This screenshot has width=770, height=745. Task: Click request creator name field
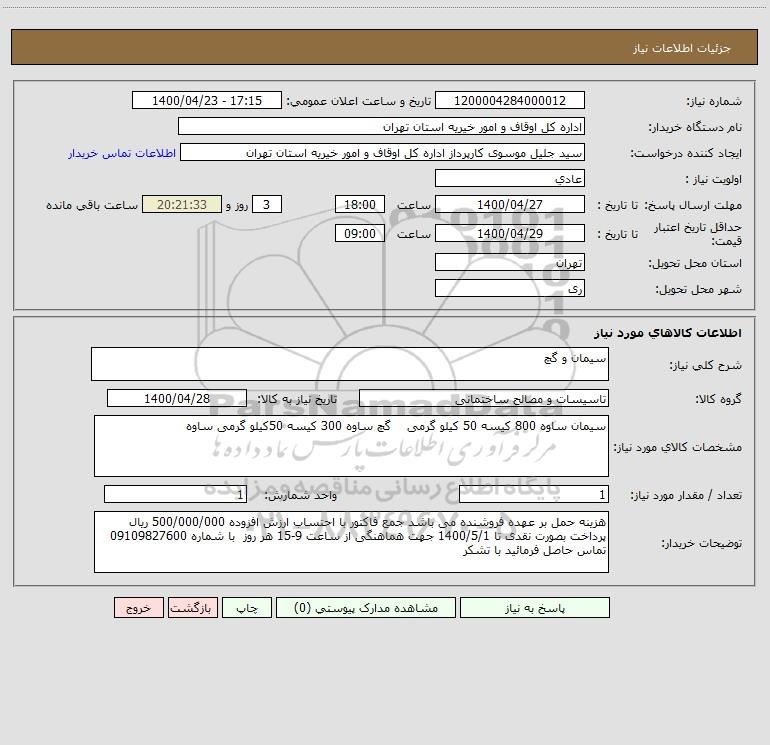(x=382, y=152)
